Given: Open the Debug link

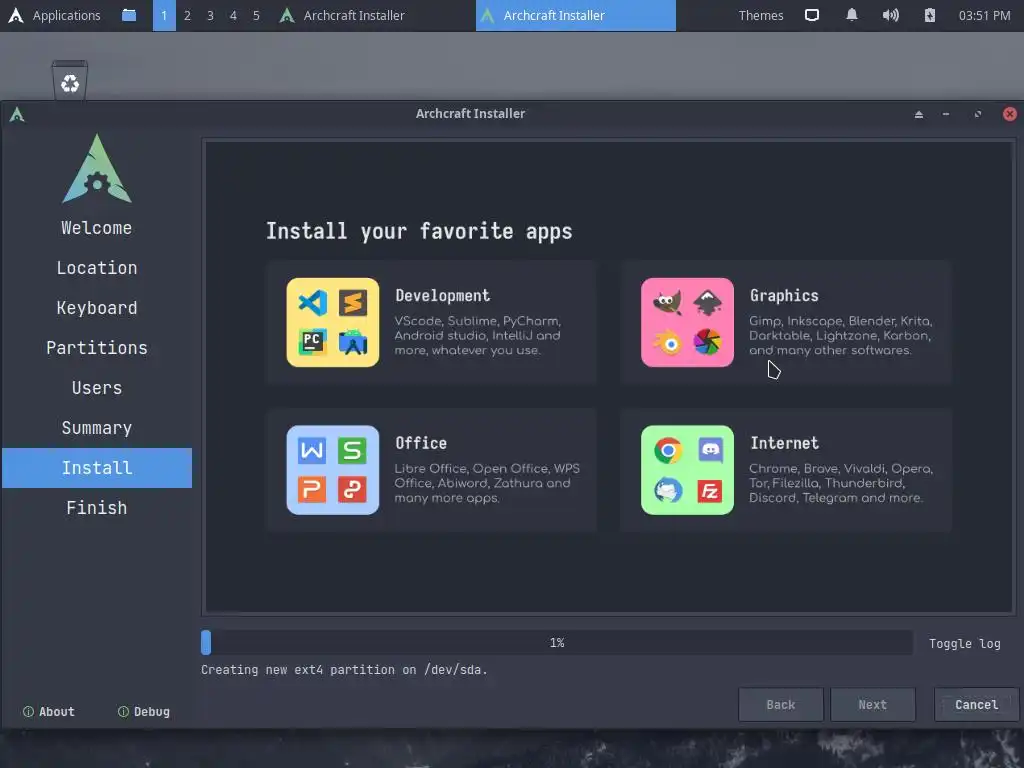Looking at the screenshot, I should click(144, 711).
